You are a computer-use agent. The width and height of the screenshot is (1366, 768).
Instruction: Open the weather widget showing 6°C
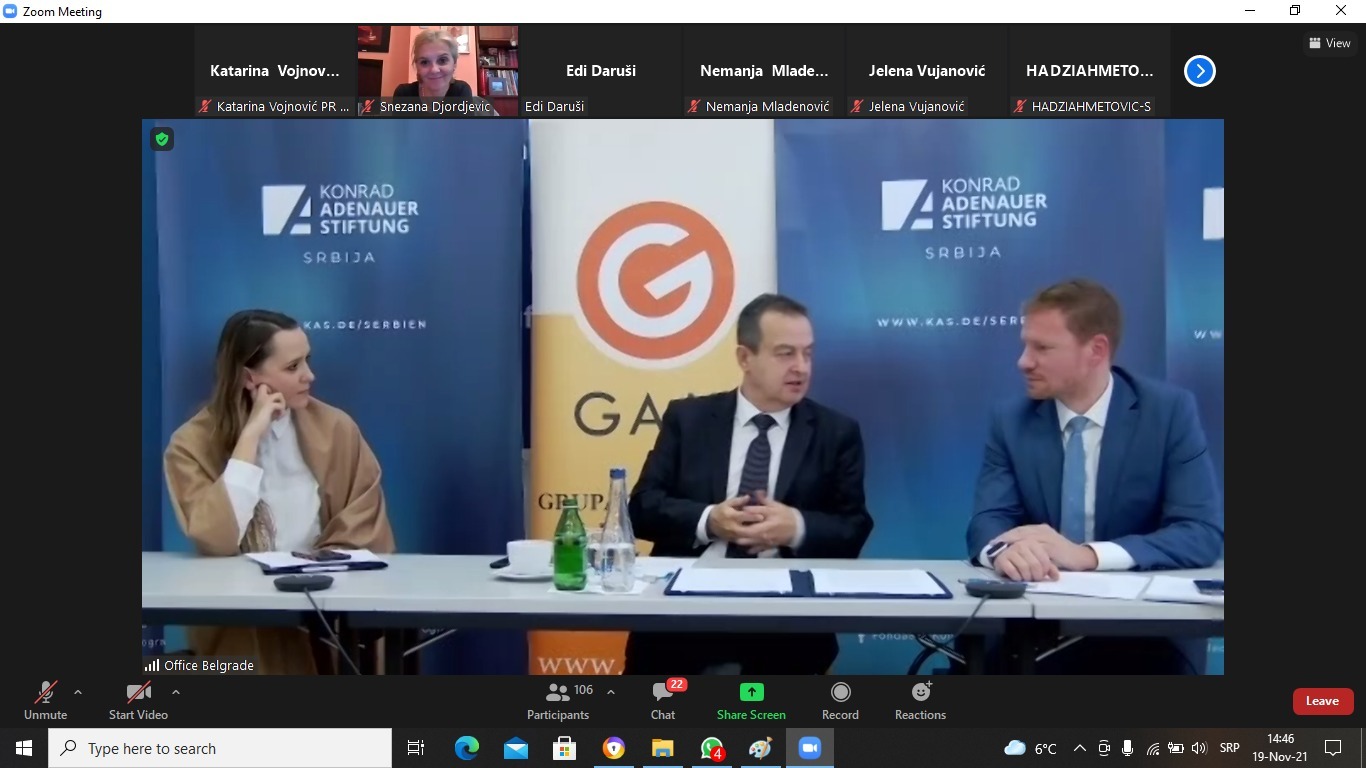tap(1031, 748)
